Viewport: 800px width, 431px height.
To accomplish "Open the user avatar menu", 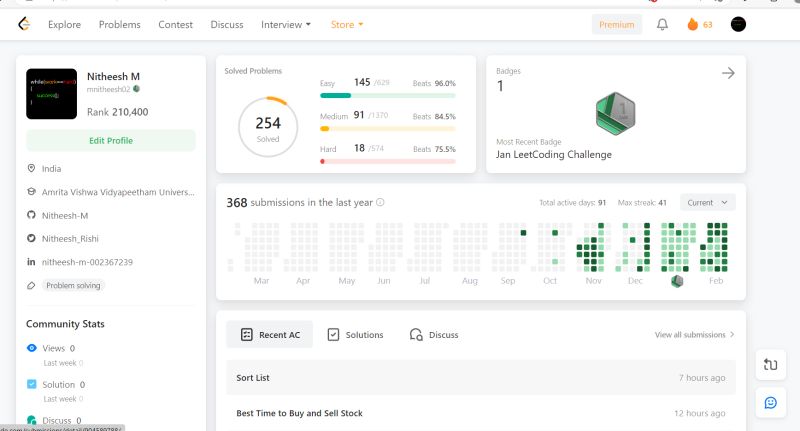I will coord(738,24).
